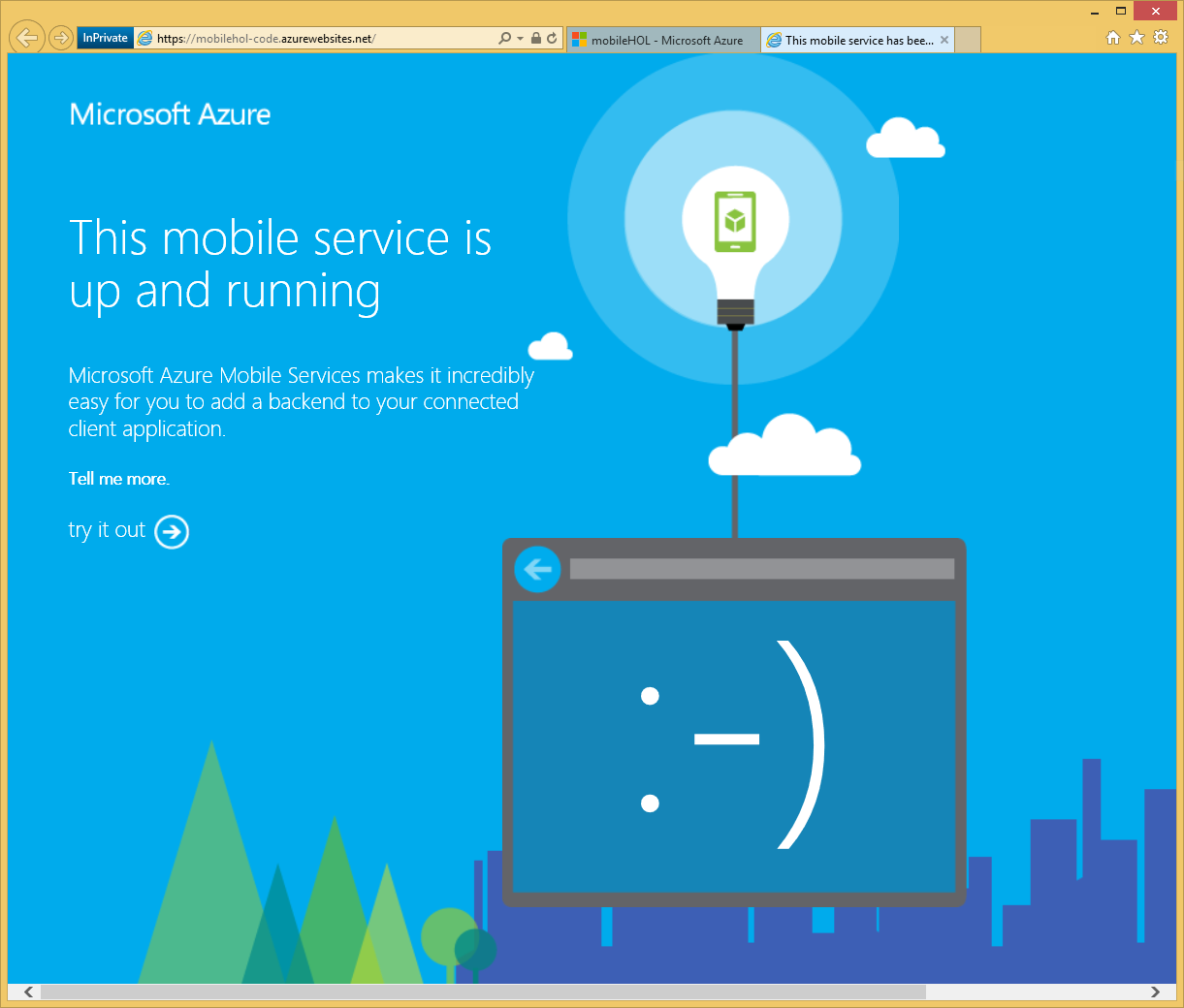This screenshot has width=1184, height=1008.
Task: Close the Internet Explorer window
Action: point(1156,12)
